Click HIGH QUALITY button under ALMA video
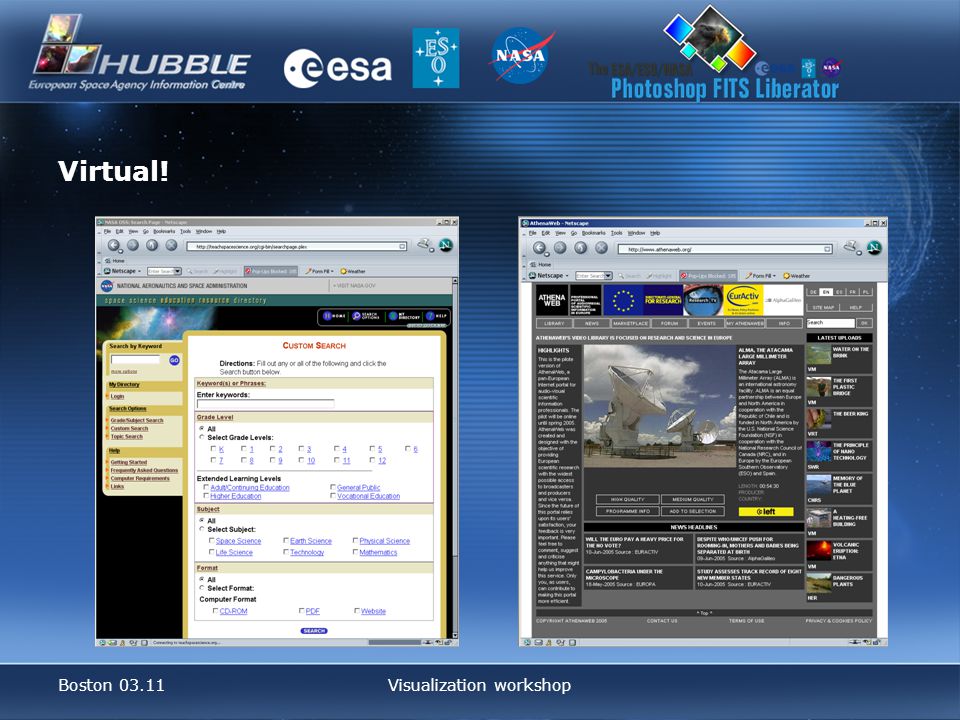The image size is (960, 720). [628, 500]
